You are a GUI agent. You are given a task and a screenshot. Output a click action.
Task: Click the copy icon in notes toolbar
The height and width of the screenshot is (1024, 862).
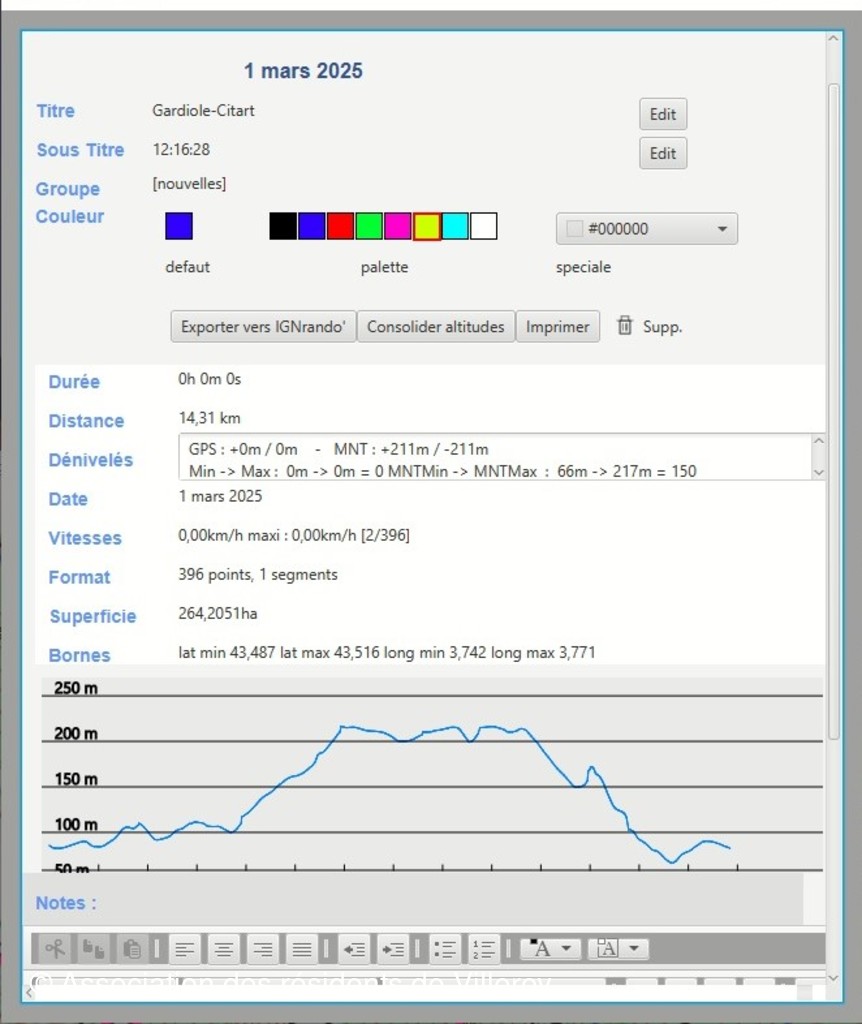93,948
